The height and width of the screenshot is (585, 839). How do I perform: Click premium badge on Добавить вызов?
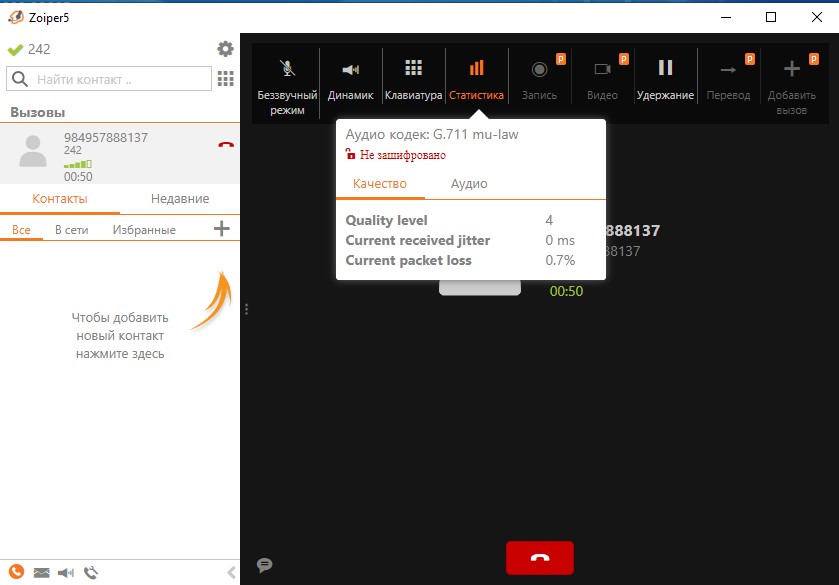click(814, 59)
